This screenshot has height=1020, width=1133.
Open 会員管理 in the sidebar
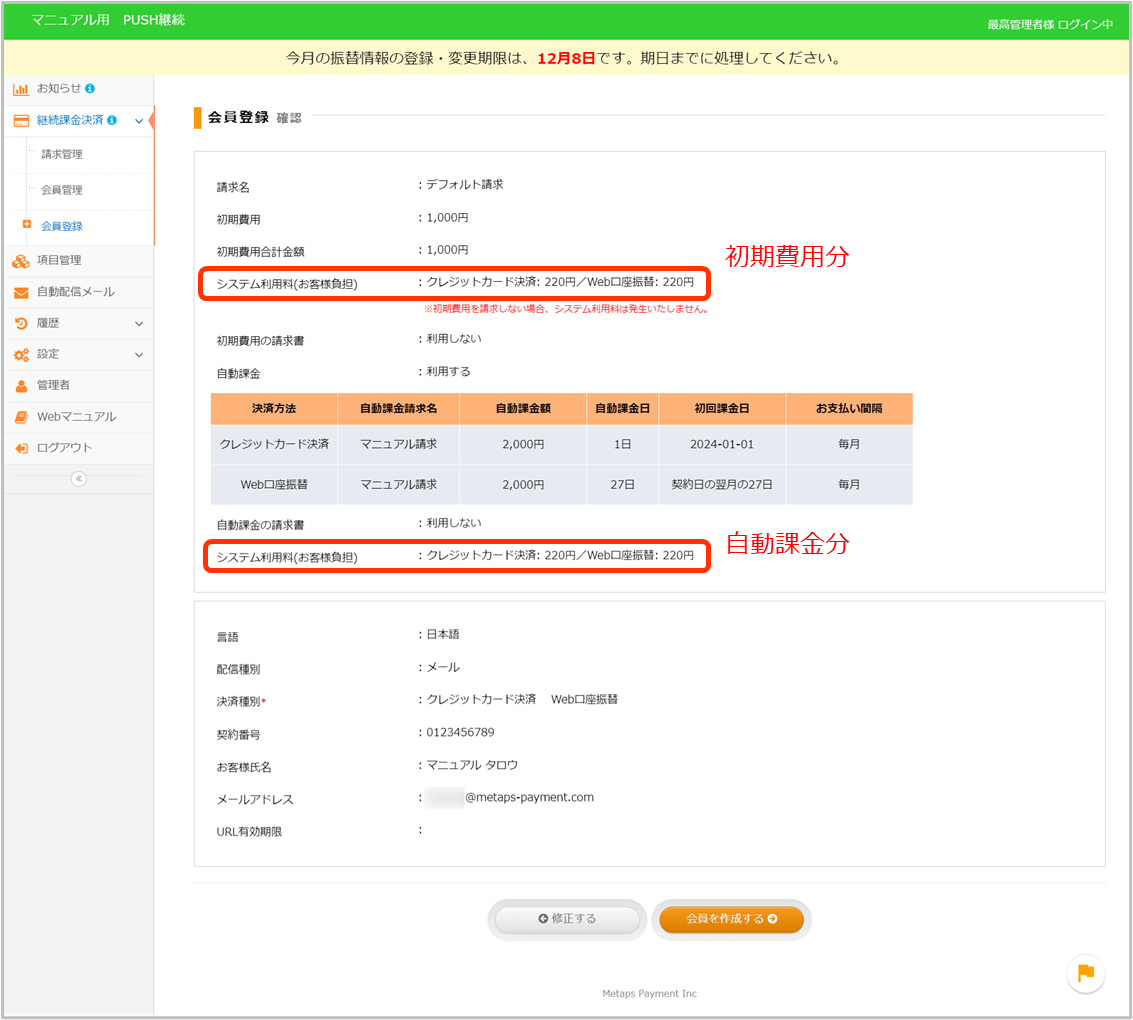pyautogui.click(x=62, y=190)
